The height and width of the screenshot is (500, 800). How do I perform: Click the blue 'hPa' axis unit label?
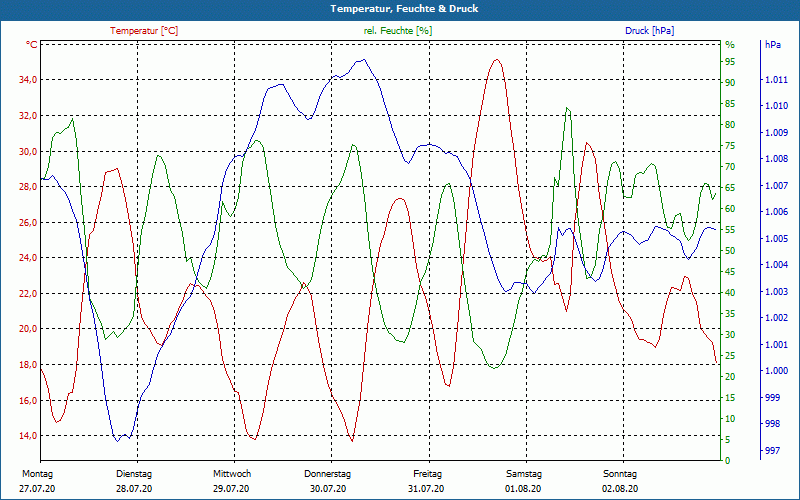(x=773, y=45)
